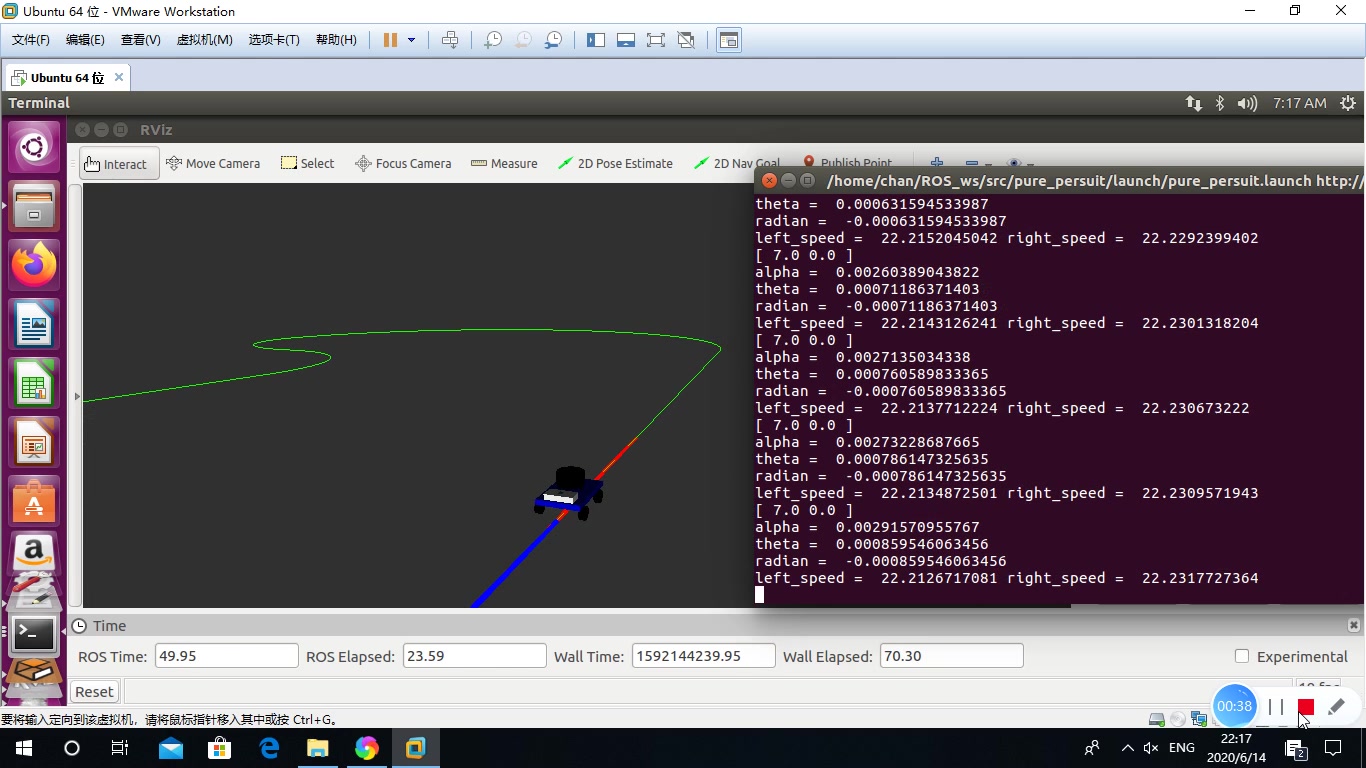Image resolution: width=1366 pixels, height=768 pixels.
Task: Open the Terminal launcher icon
Action: click(x=34, y=634)
